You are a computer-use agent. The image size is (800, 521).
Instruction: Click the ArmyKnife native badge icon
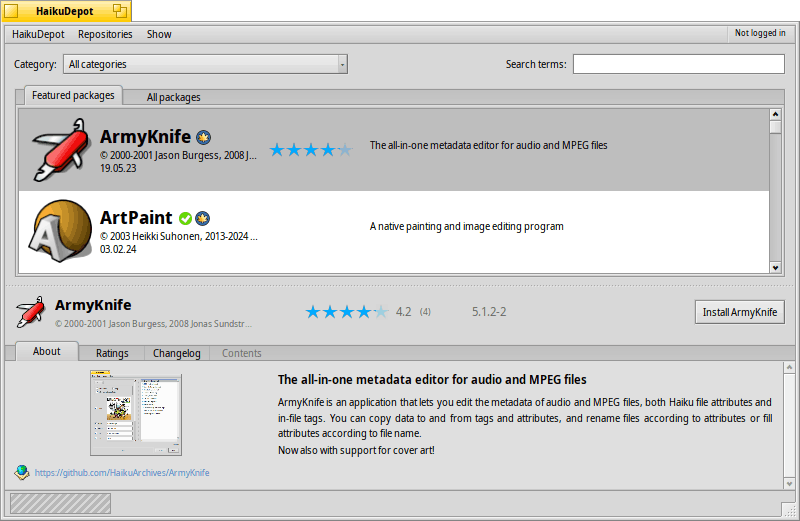point(204,137)
